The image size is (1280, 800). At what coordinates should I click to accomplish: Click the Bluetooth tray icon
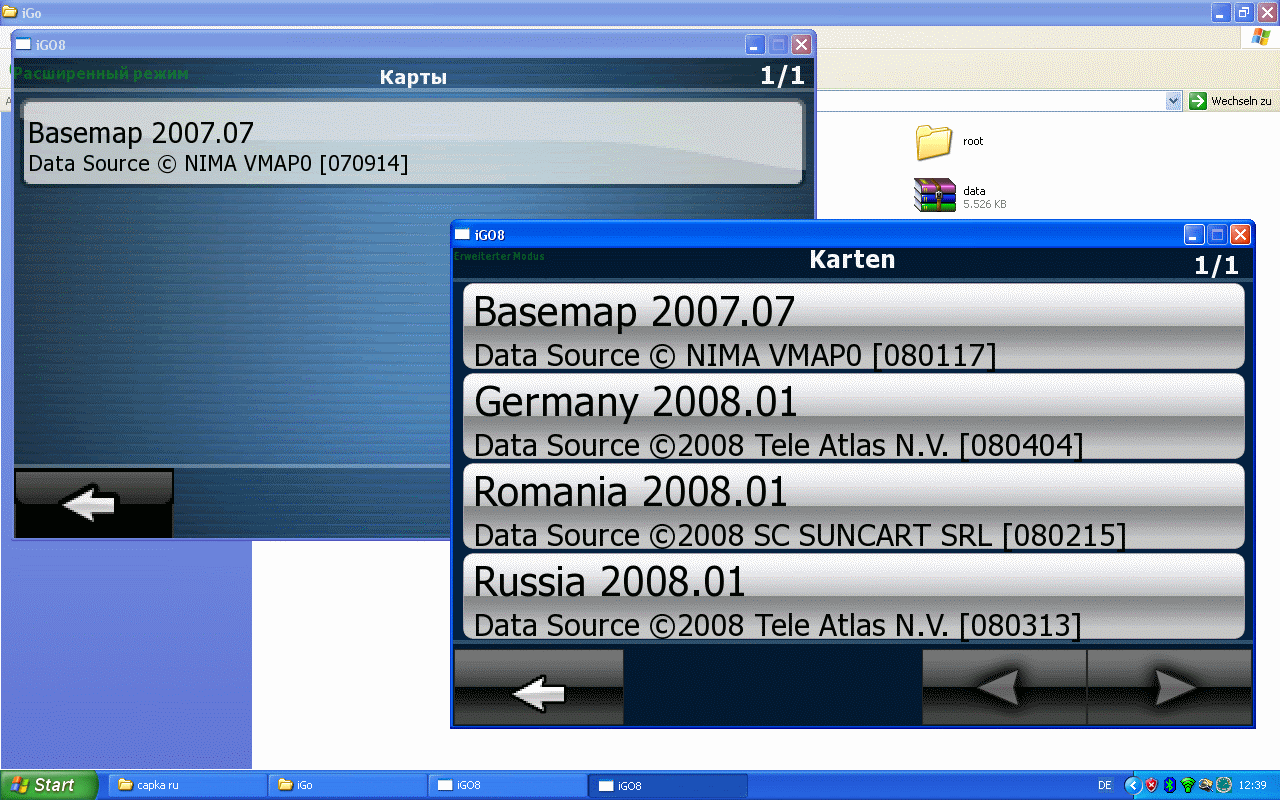pos(1169,785)
